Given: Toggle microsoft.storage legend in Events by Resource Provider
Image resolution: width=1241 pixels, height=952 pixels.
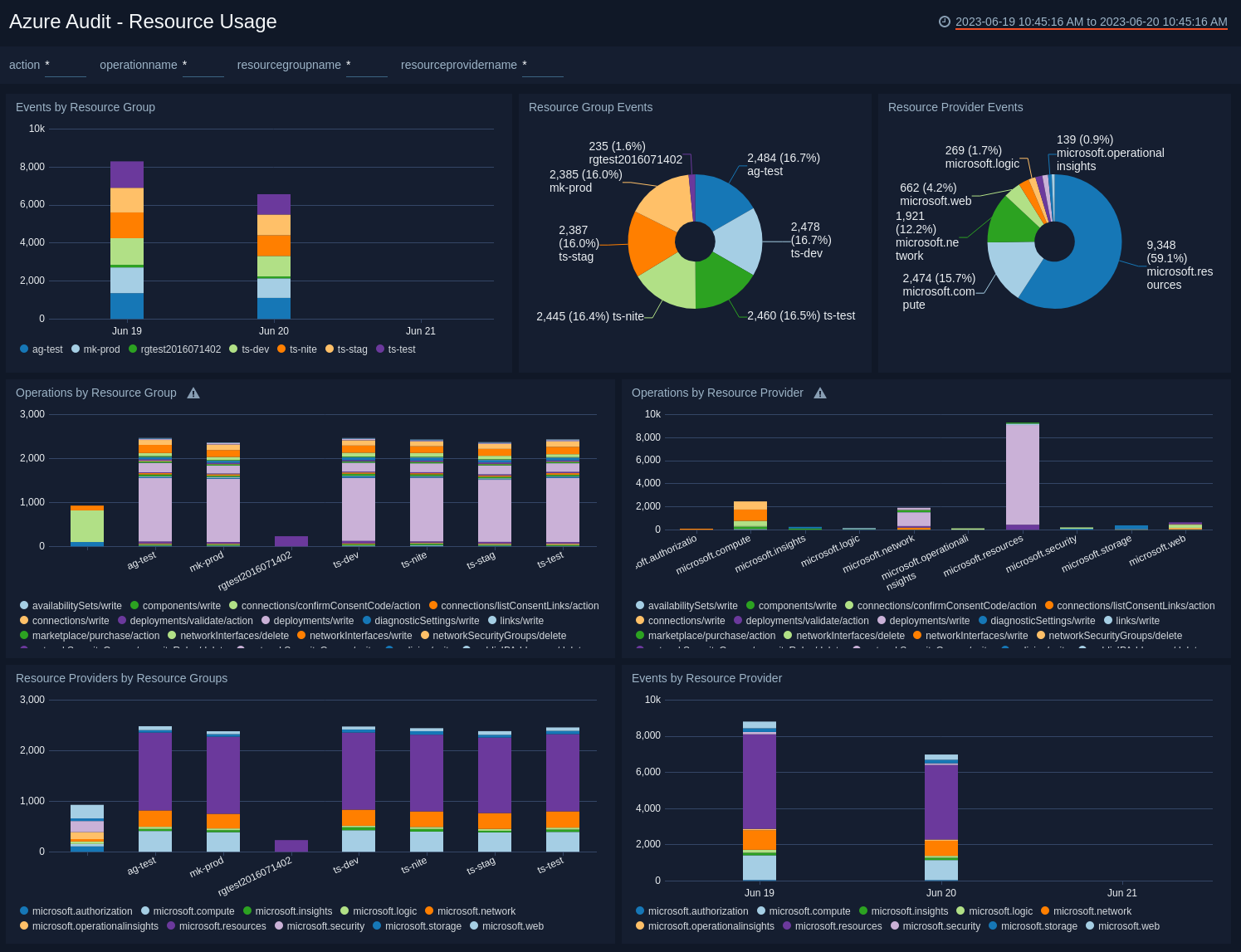Looking at the screenshot, I should (1033, 926).
